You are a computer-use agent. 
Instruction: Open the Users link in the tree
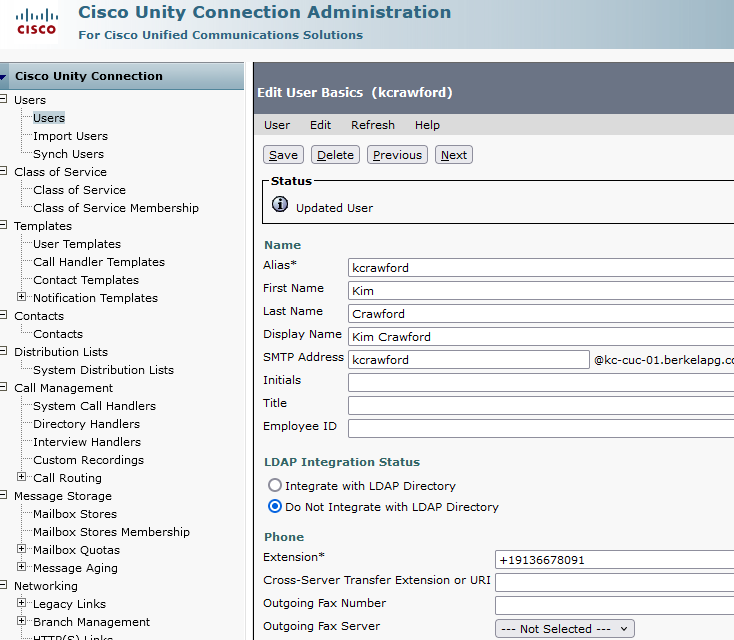49,118
